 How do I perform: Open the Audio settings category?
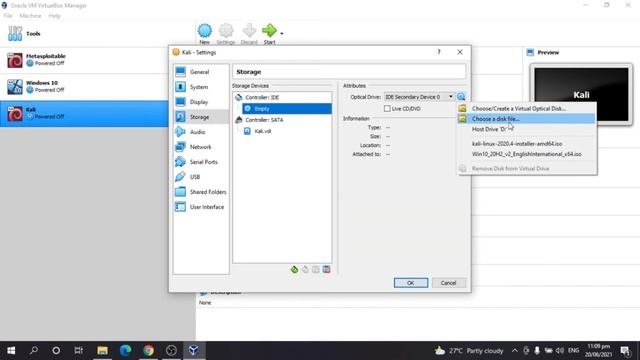[x=201, y=132]
